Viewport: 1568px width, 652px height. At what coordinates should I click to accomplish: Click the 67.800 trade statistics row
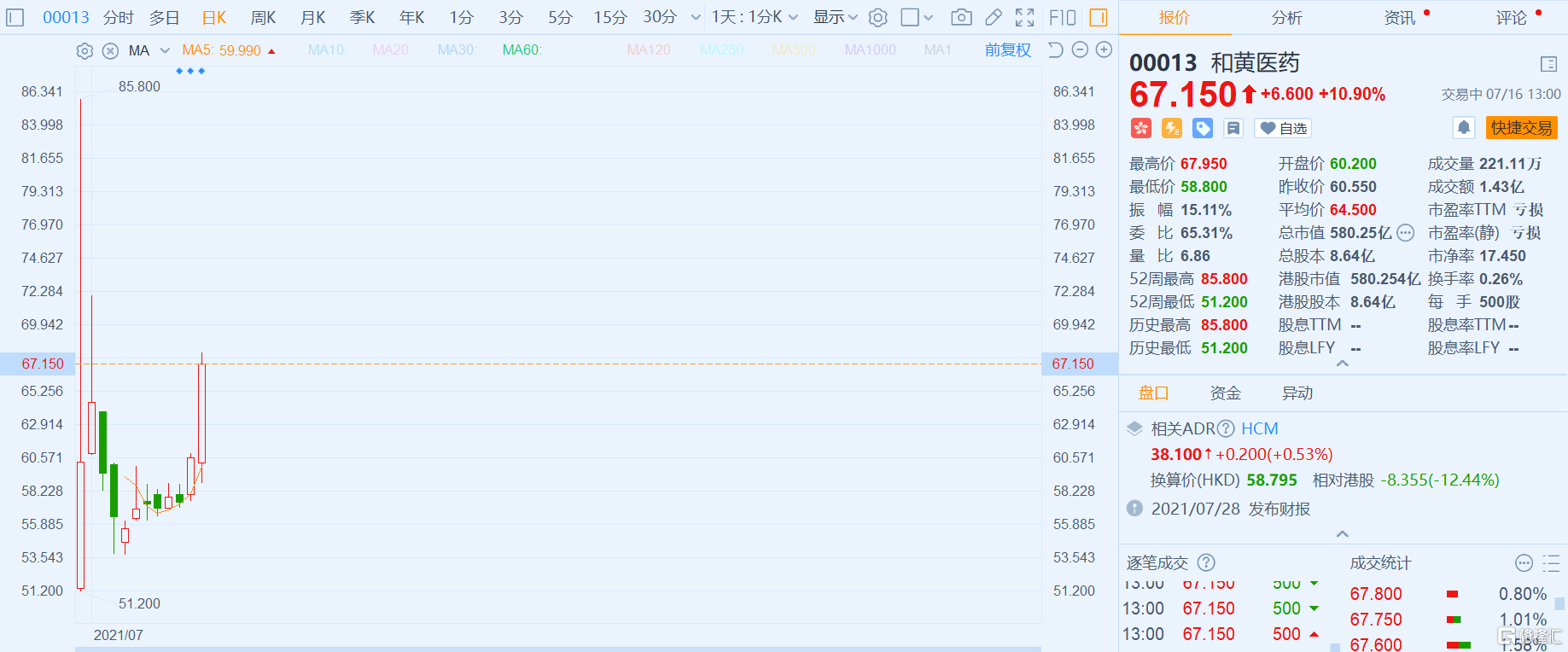(1449, 594)
